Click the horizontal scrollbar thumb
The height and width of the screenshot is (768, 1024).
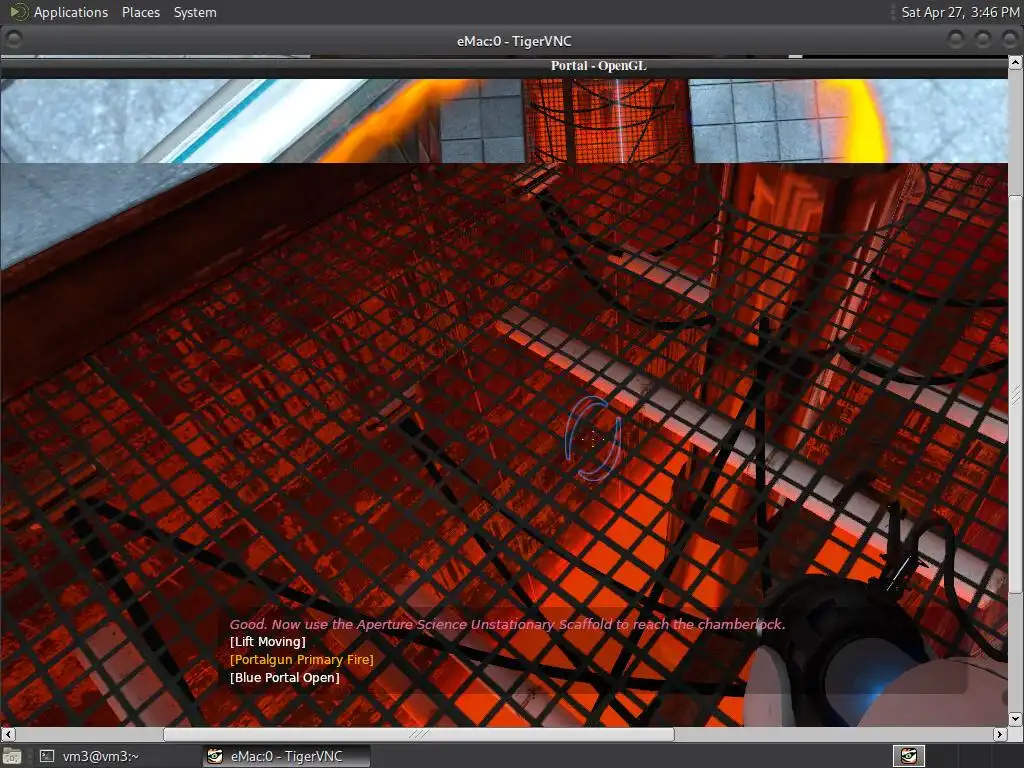(419, 734)
